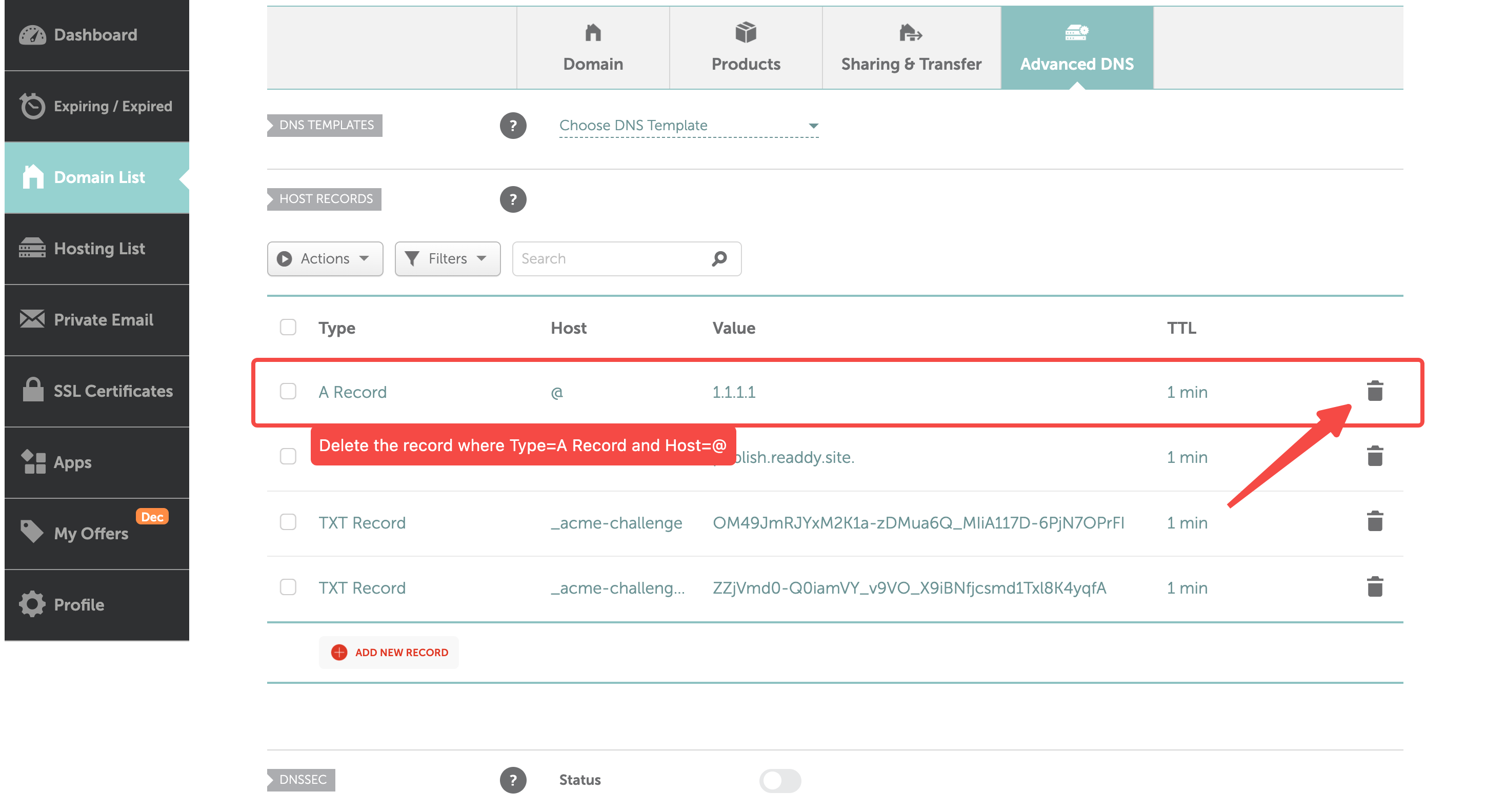This screenshot has height=812, width=1486.
Task: Check the A Record row checkbox
Action: (288, 392)
